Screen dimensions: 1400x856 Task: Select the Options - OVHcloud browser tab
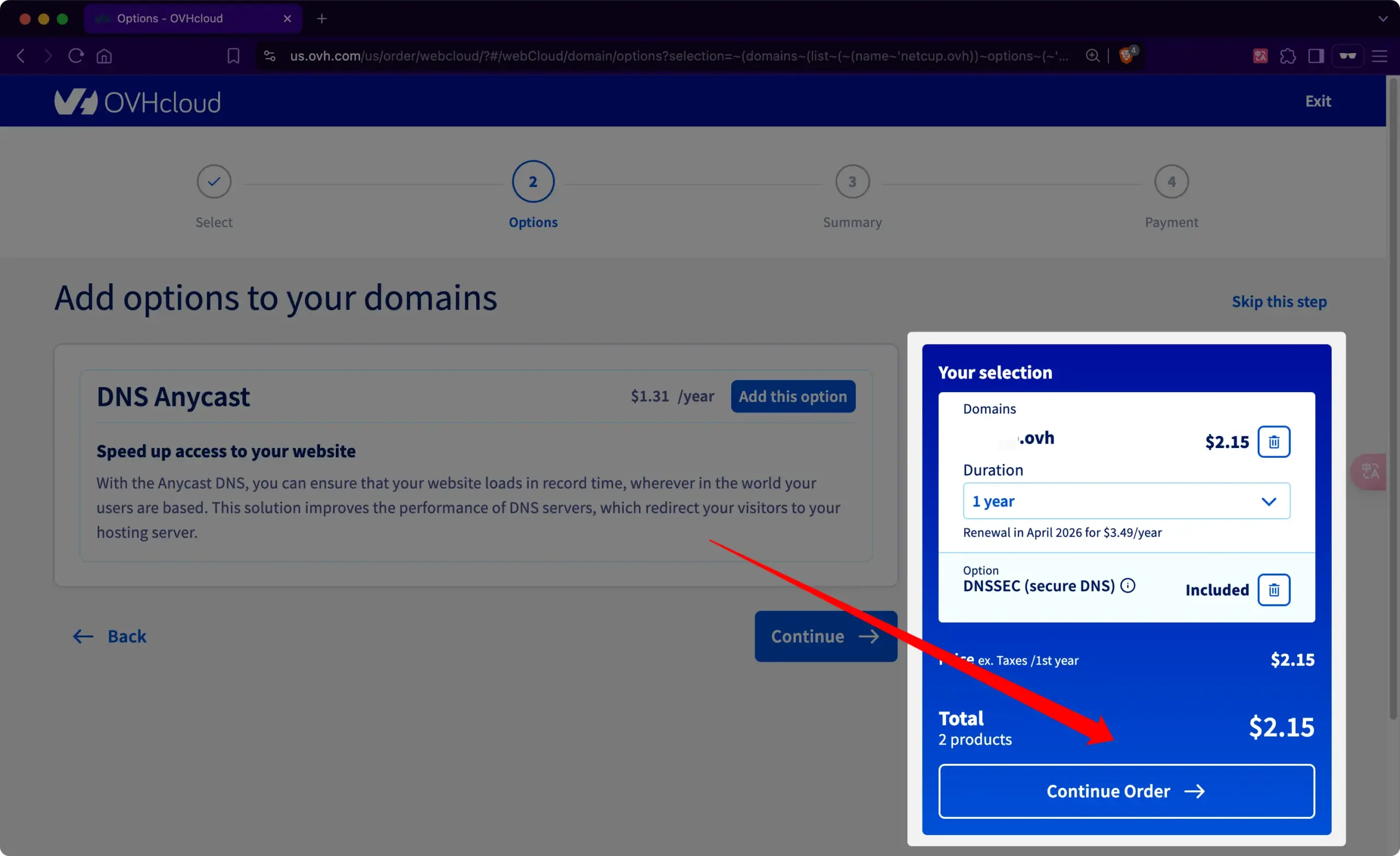(192, 18)
